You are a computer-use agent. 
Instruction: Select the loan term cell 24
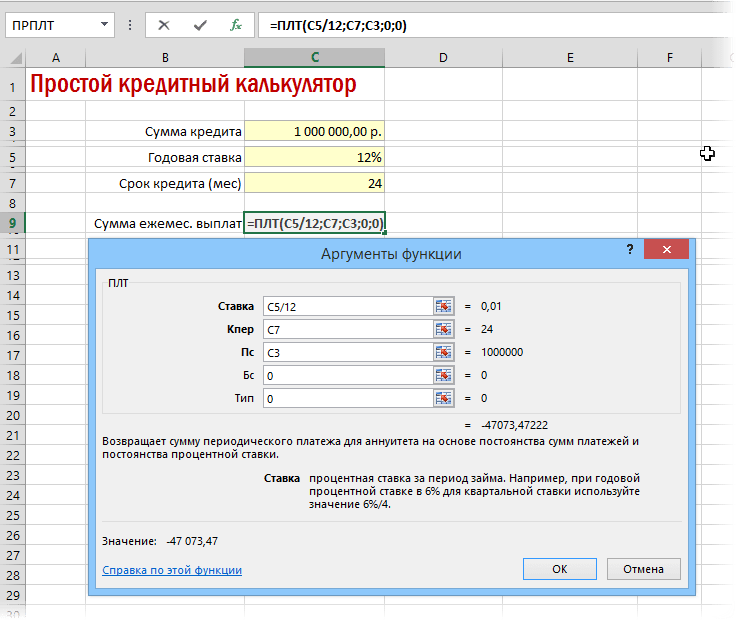[314, 183]
